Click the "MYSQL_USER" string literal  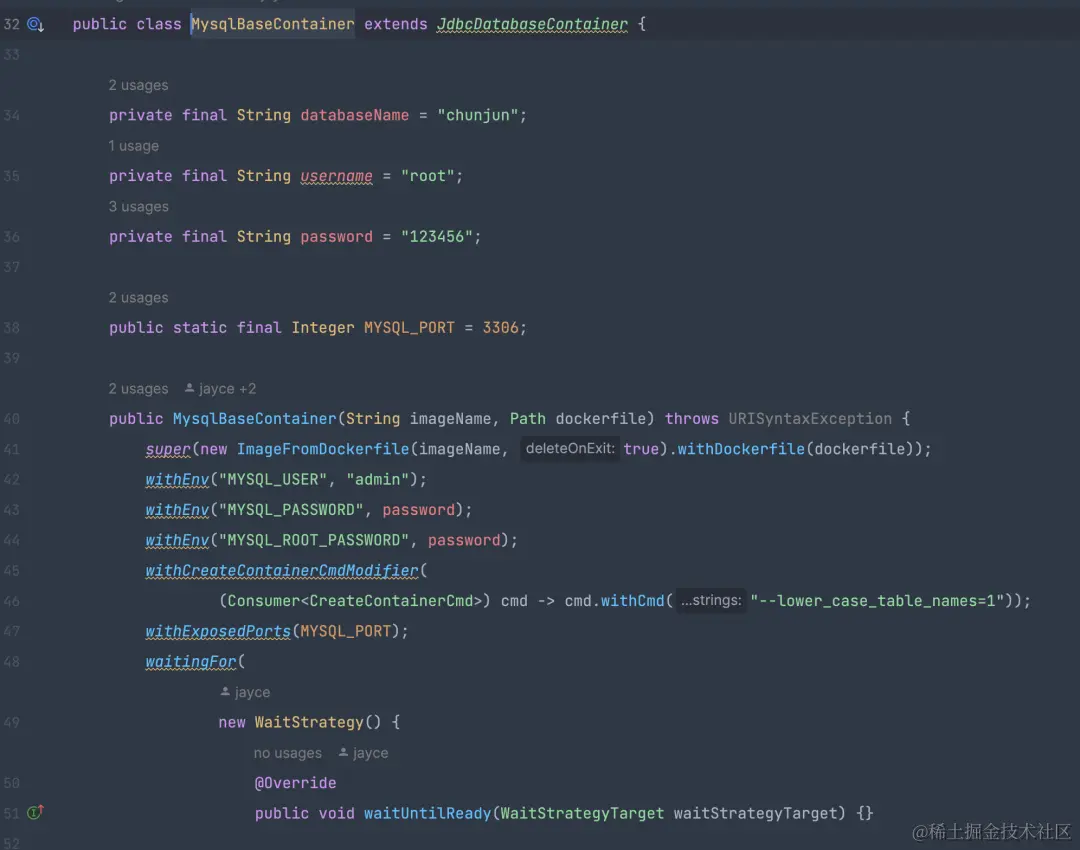pyautogui.click(x=273, y=479)
